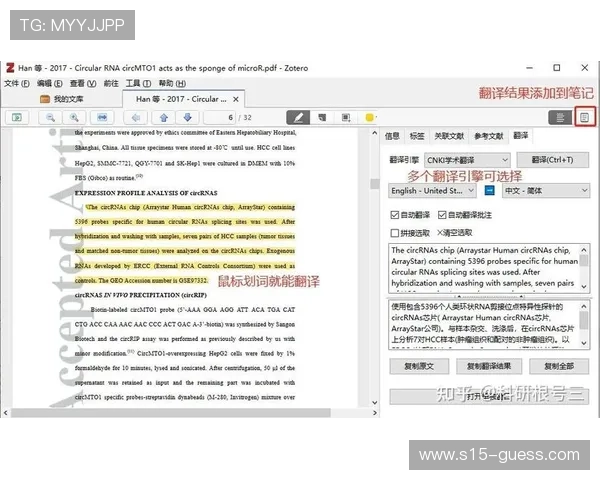
Task: Click the heading 'EXPRESSION PROFILE ANALYSIS OF circRNAS'
Action: click(146, 193)
